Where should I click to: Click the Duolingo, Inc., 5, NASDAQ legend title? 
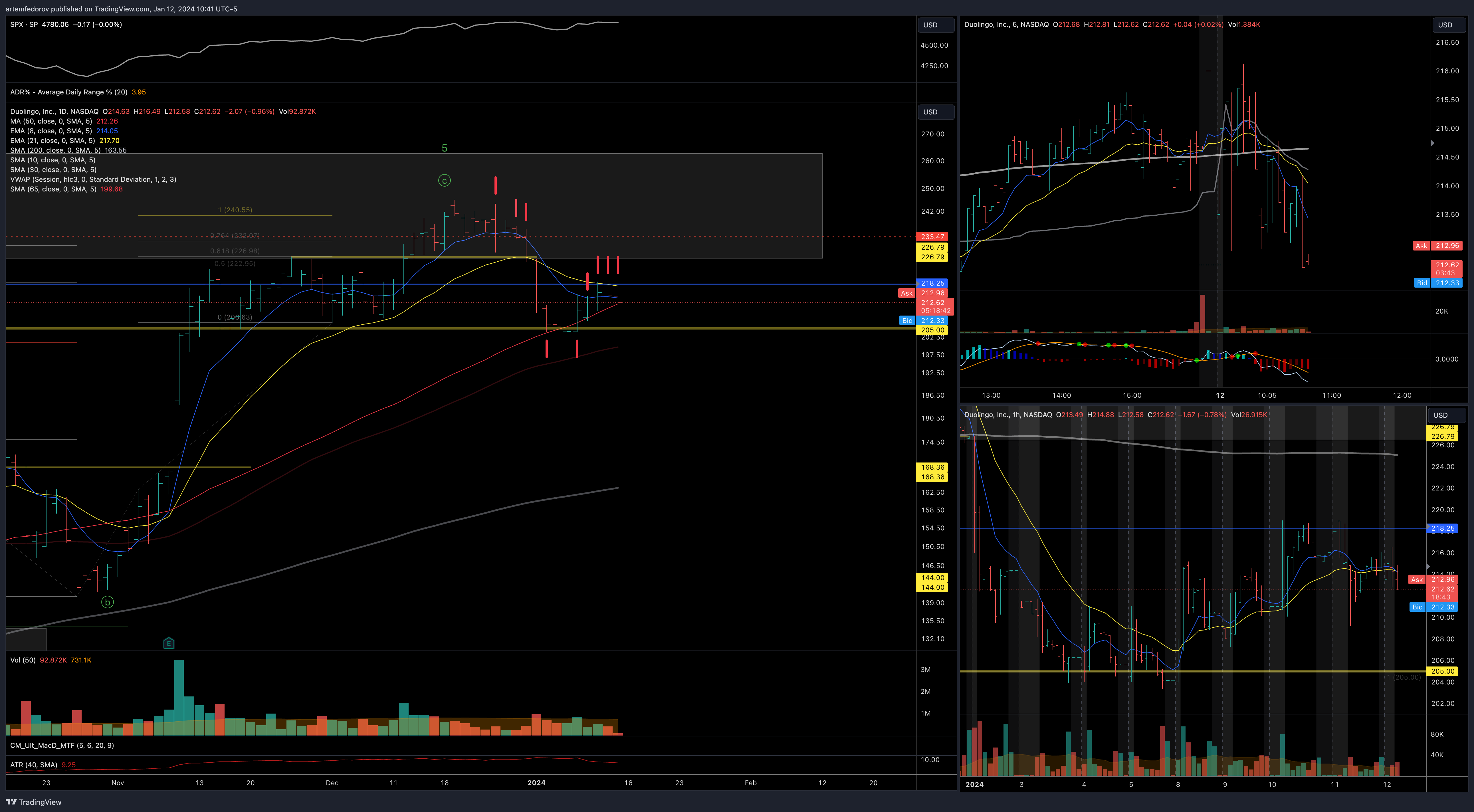(1007, 25)
